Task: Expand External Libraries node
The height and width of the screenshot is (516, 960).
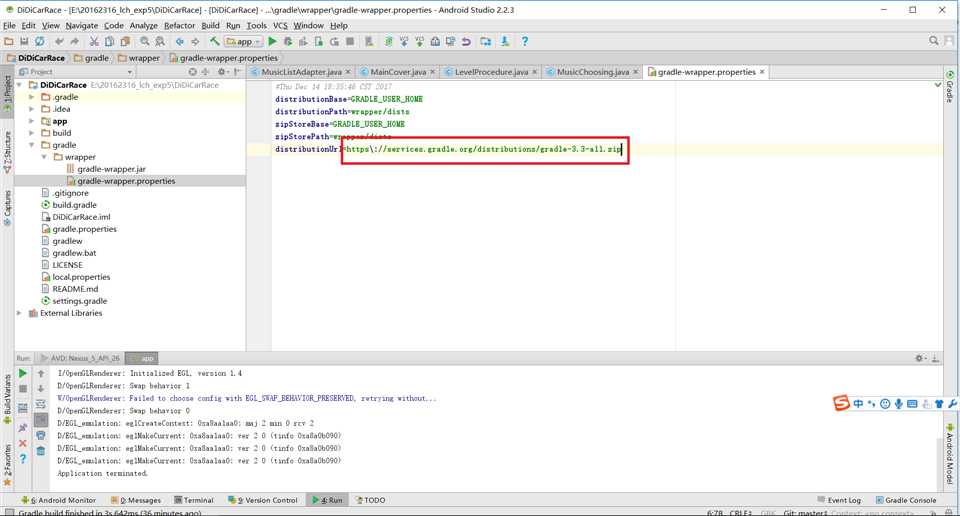Action: (20, 313)
